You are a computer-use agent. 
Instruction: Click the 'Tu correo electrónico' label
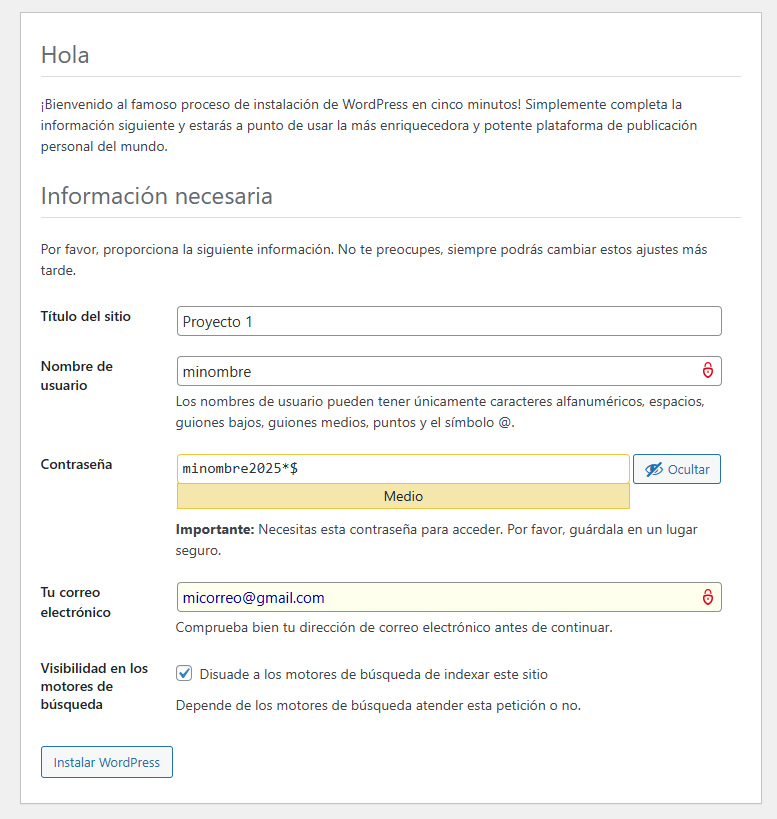click(x=76, y=602)
